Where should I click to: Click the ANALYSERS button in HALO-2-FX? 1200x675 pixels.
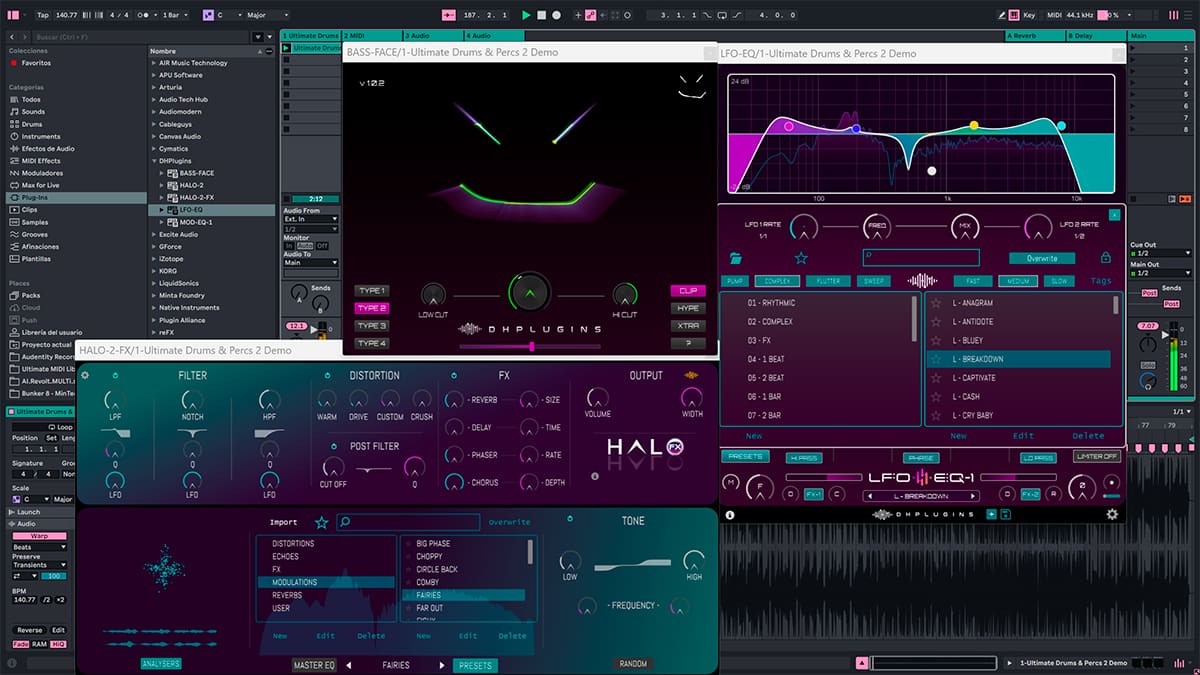coord(161,664)
